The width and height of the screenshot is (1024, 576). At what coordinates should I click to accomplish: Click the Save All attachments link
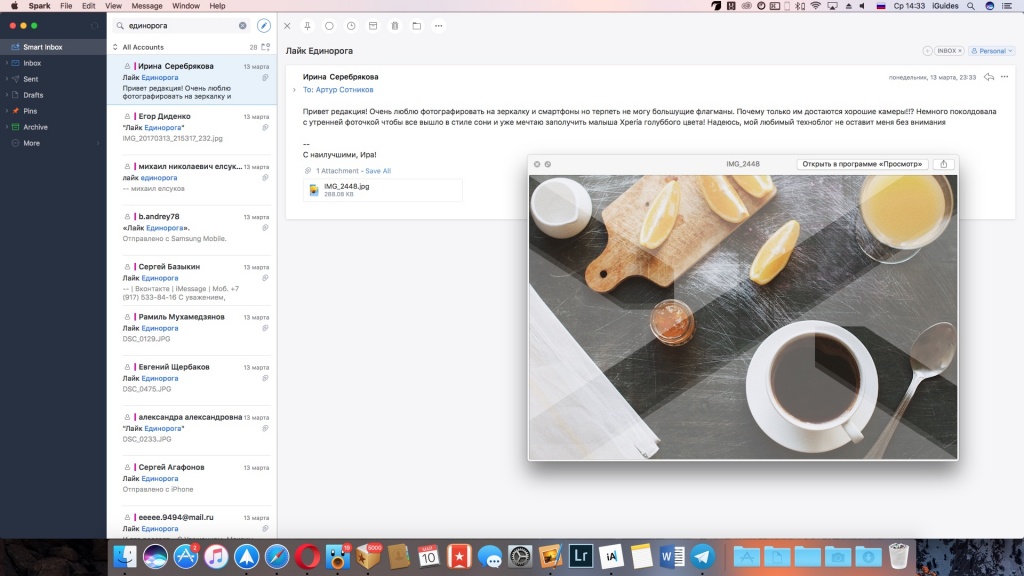378,171
